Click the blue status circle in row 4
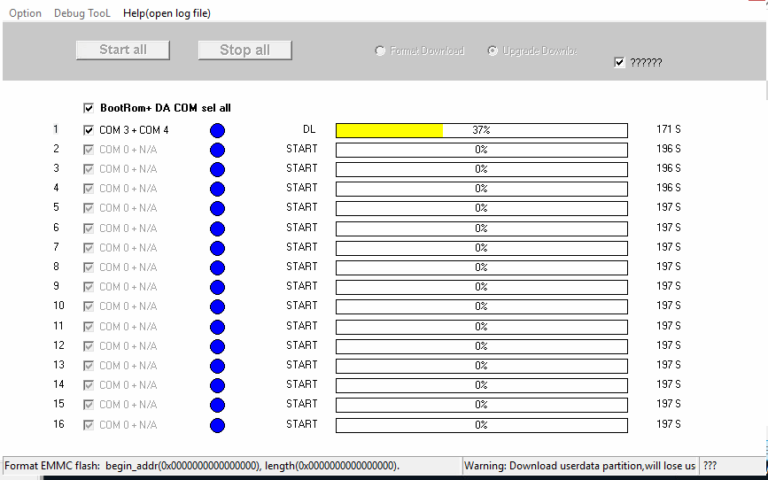 tap(217, 189)
